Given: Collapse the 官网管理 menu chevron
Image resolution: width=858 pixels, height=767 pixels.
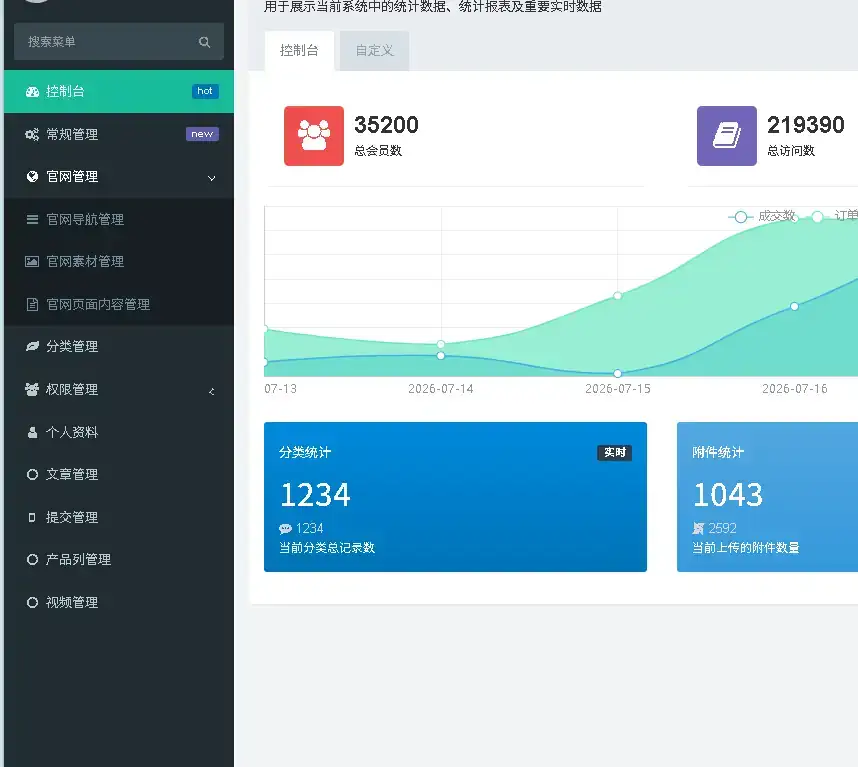Looking at the screenshot, I should [x=211, y=178].
